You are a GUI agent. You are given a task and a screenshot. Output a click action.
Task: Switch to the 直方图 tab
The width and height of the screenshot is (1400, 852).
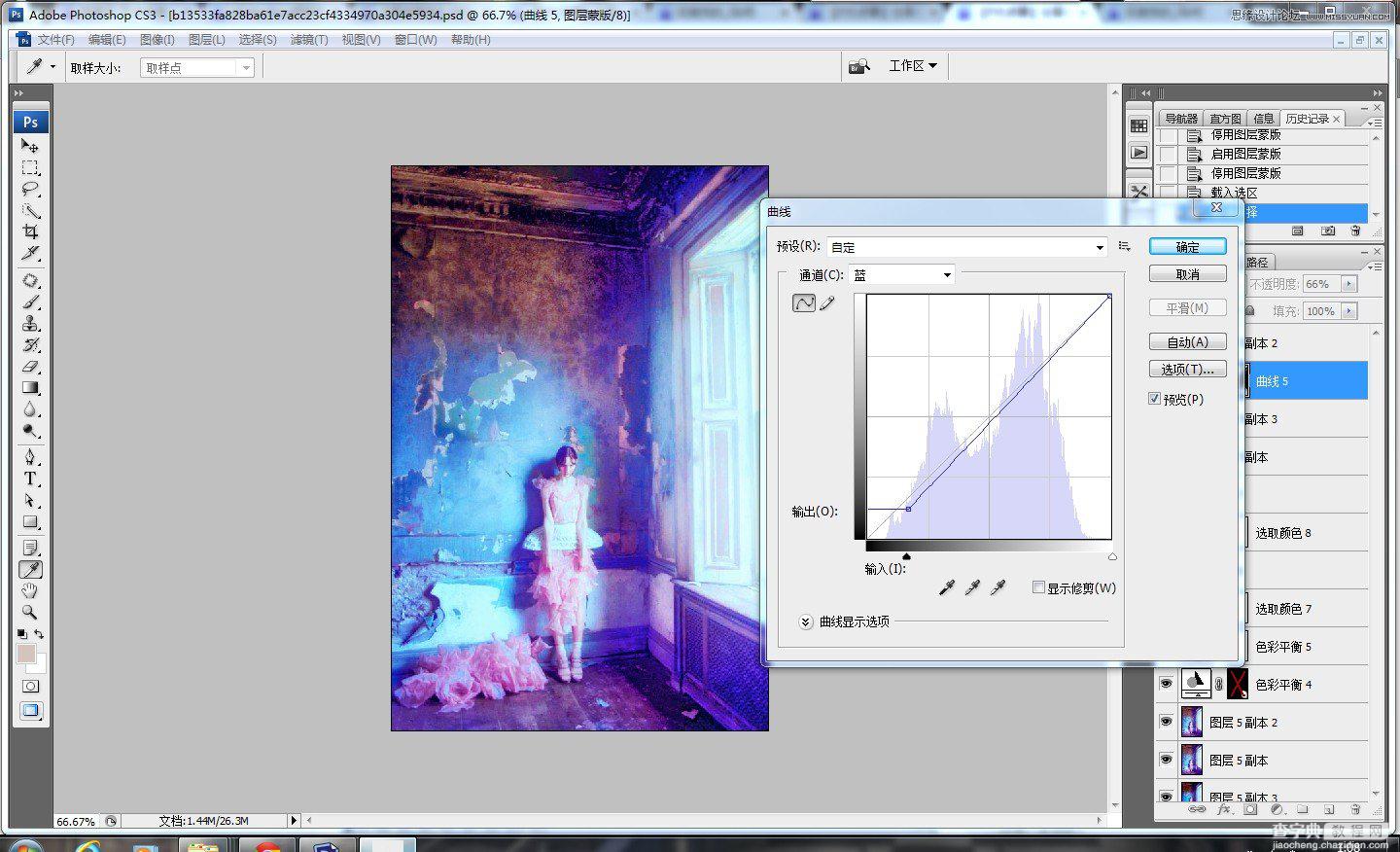coord(1225,119)
